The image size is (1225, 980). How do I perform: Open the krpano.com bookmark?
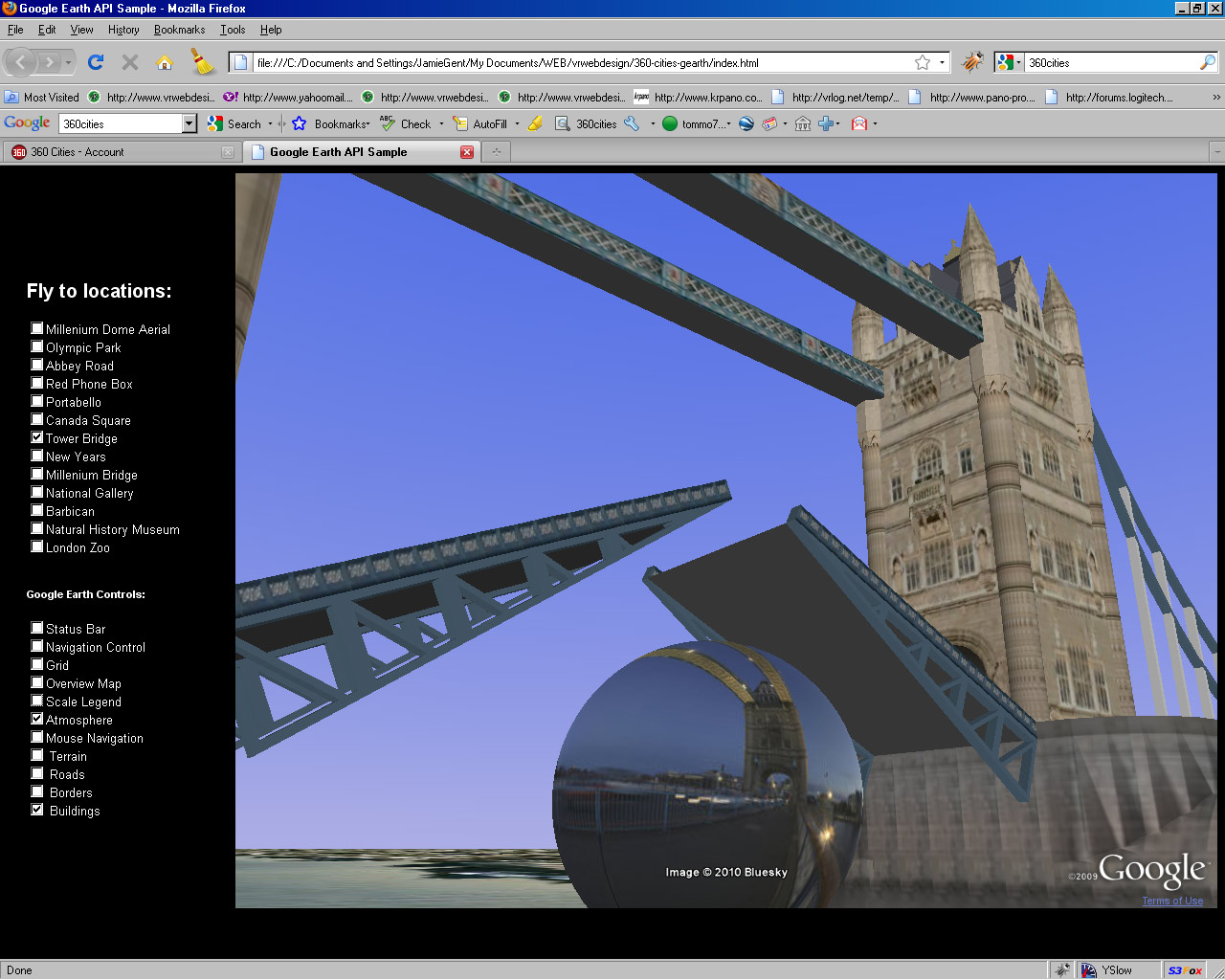point(699,97)
